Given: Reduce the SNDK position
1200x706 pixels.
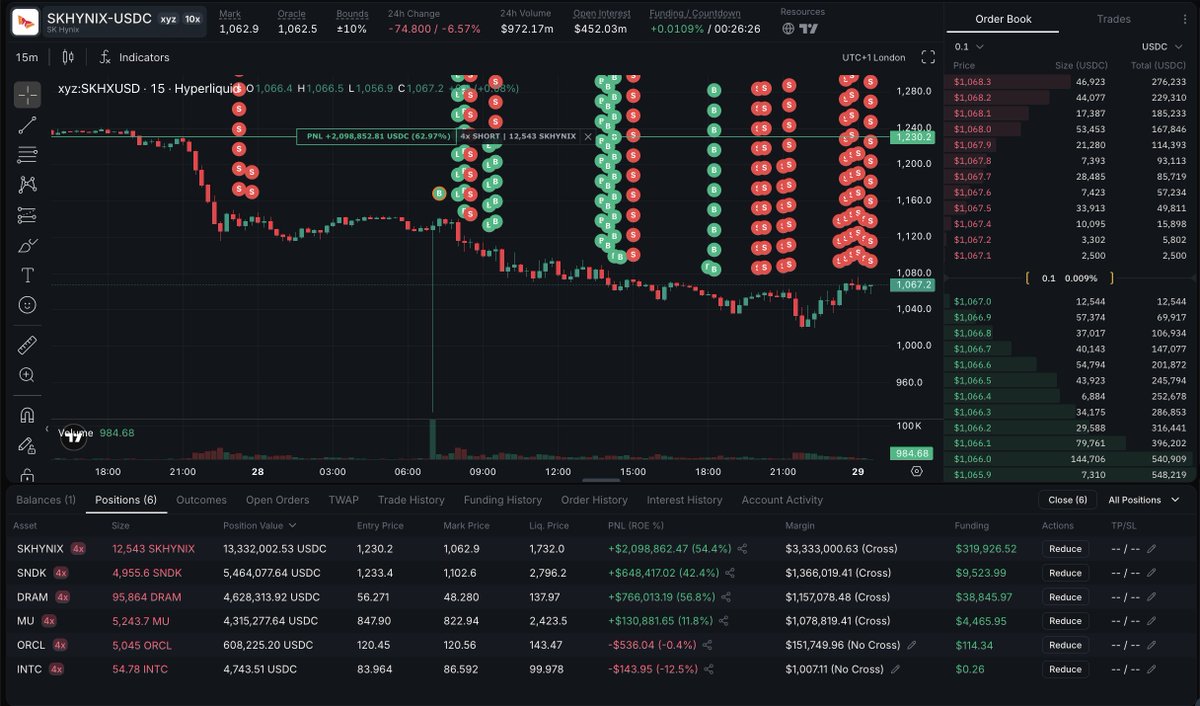Looking at the screenshot, I should coord(1065,573).
